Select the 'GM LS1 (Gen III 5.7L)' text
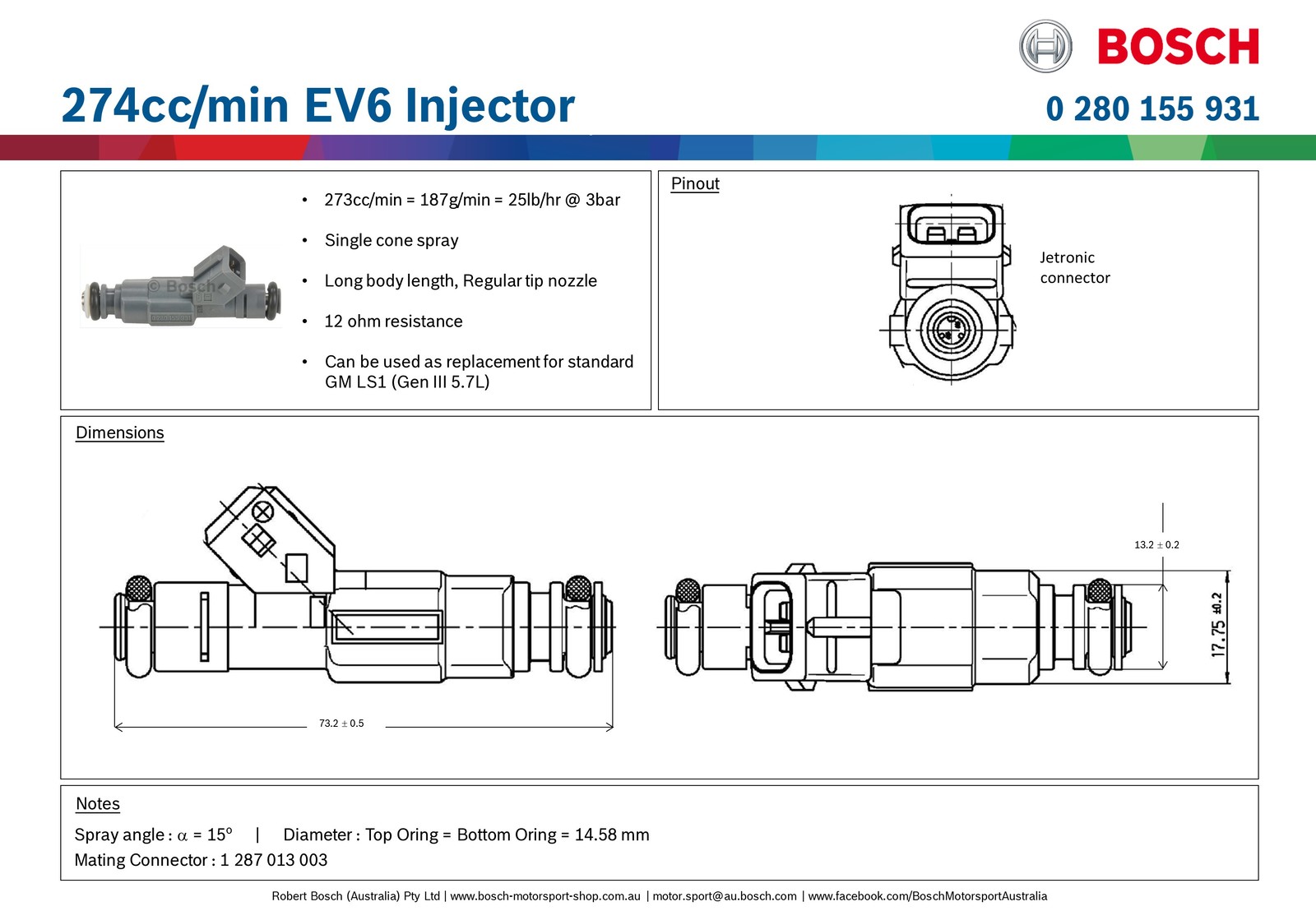1316x911 pixels. [407, 382]
